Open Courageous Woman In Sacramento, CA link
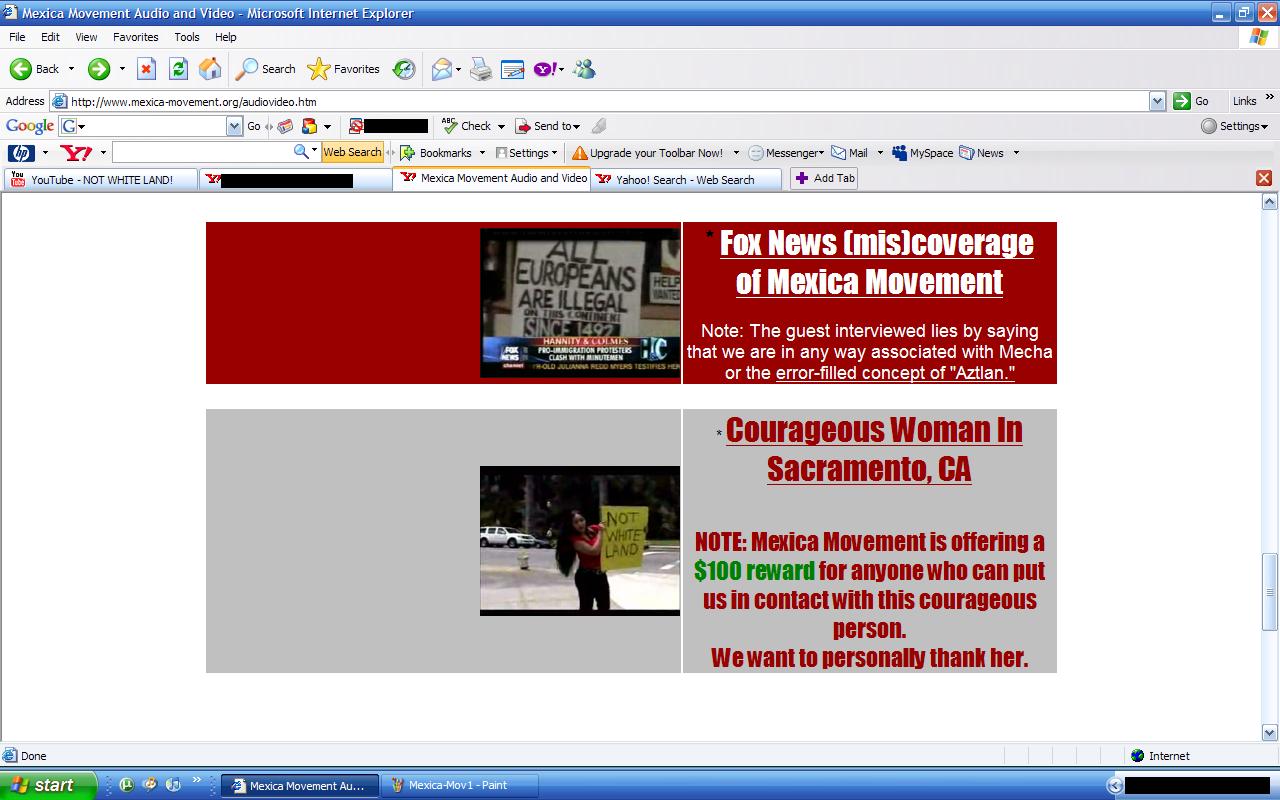 tap(874, 449)
